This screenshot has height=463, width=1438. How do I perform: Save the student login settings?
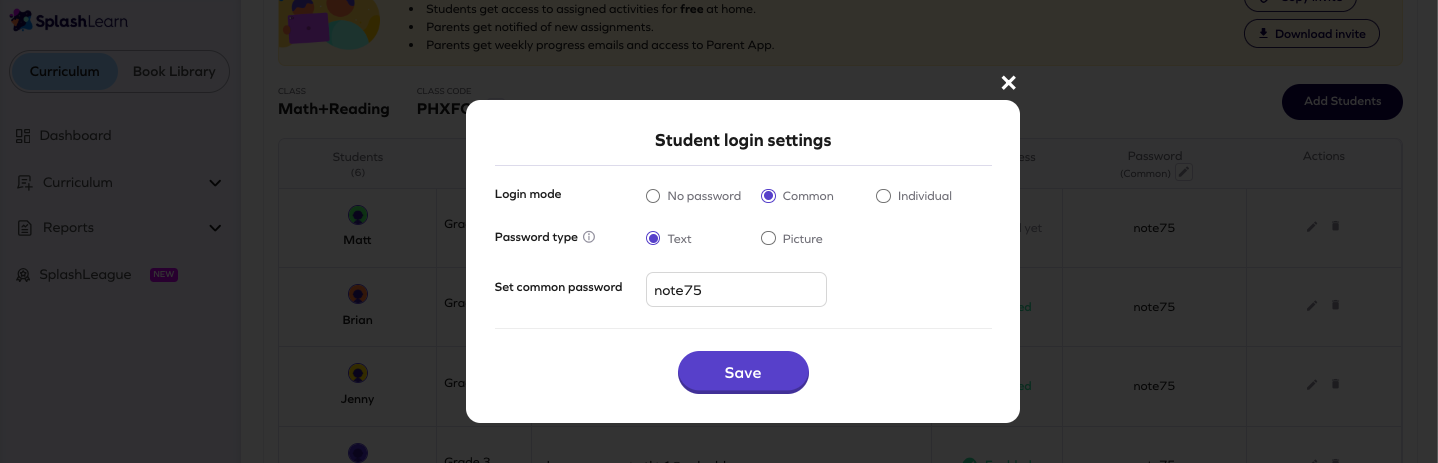point(743,372)
